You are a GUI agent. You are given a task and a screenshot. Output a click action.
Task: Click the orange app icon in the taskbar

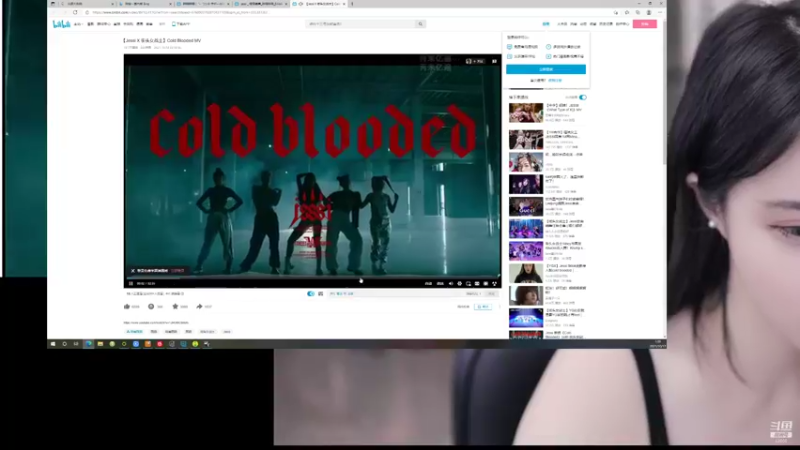tap(148, 344)
